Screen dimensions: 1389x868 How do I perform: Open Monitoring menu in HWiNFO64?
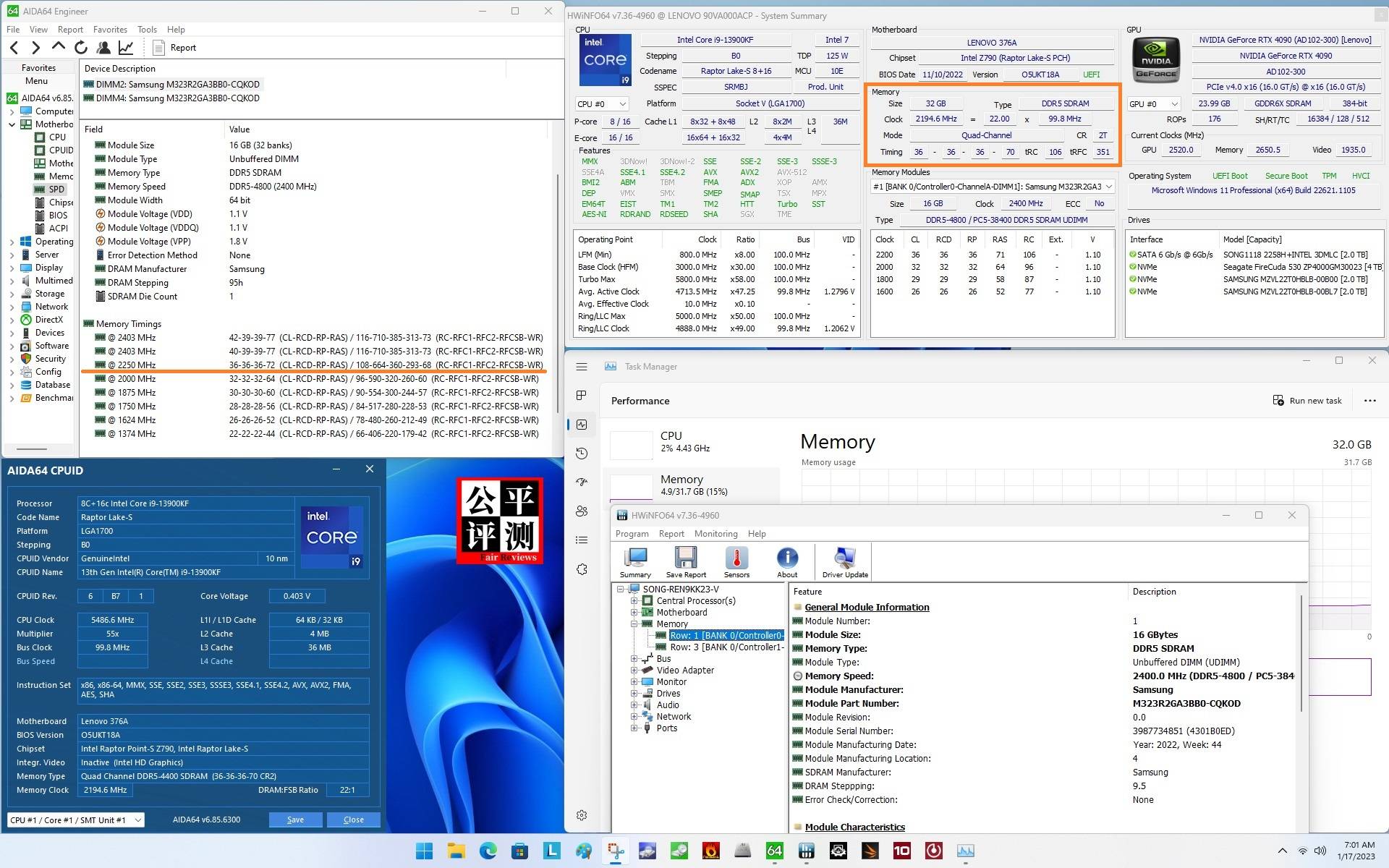[x=715, y=534]
